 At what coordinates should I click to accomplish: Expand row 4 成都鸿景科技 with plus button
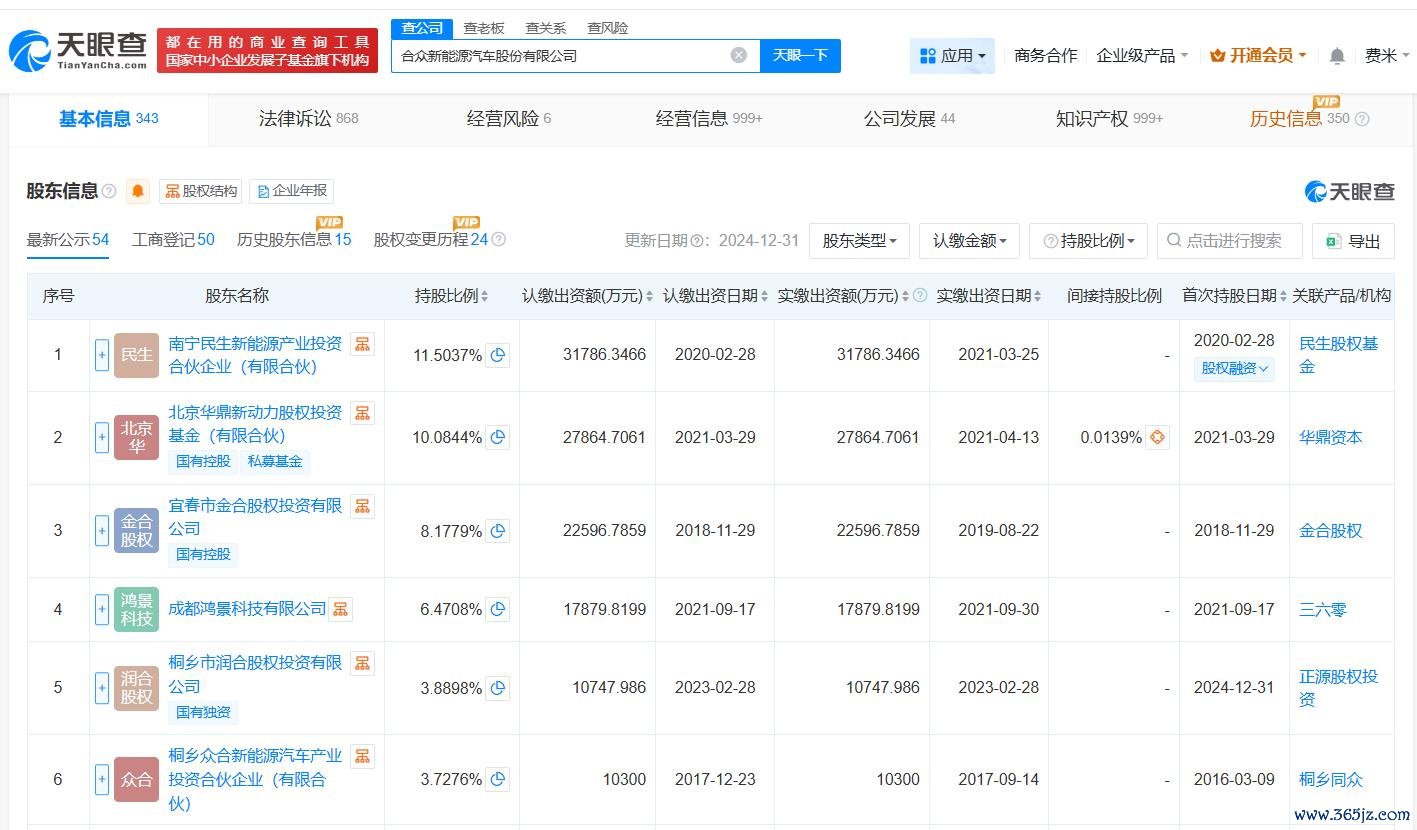102,609
